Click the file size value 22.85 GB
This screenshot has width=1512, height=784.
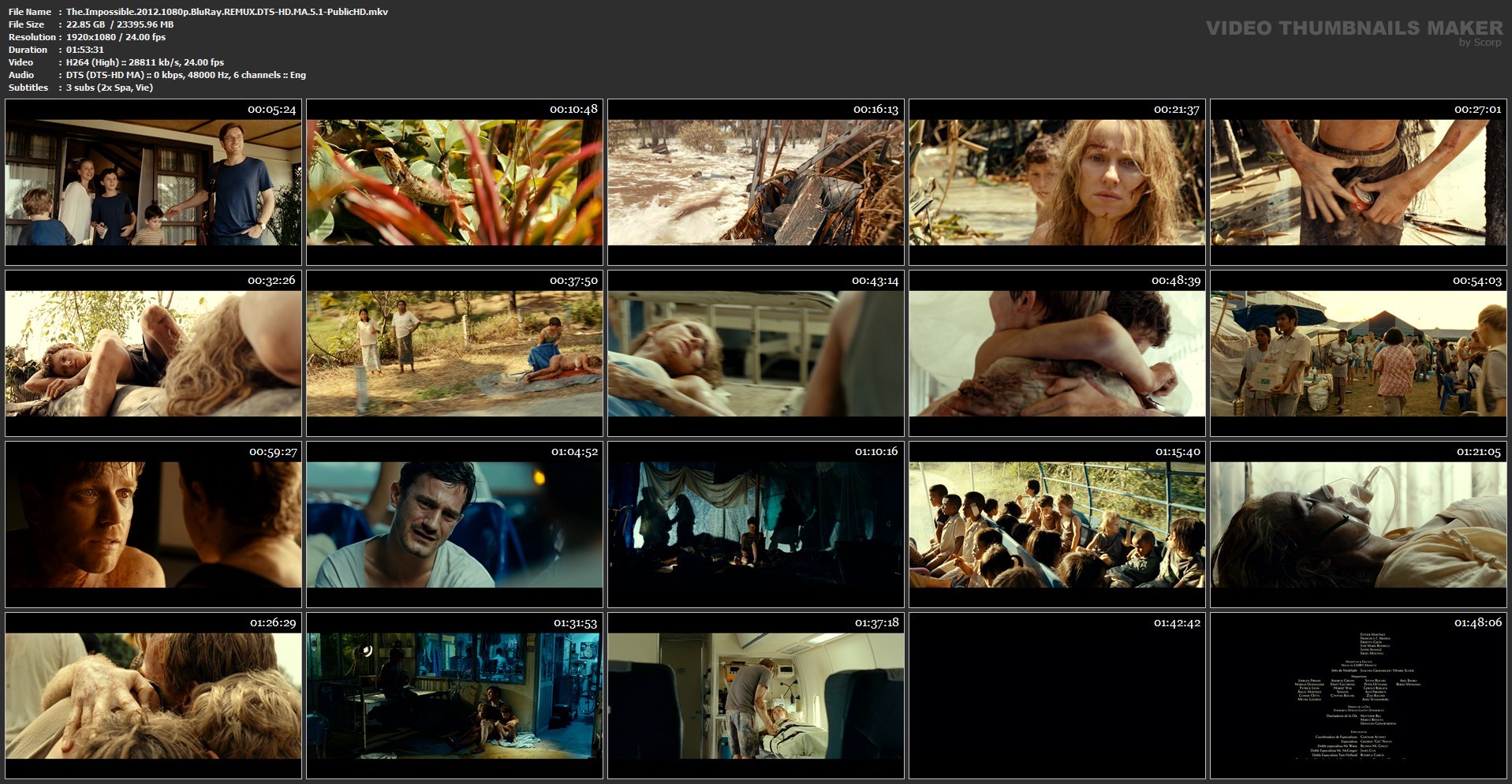[x=120, y=24]
